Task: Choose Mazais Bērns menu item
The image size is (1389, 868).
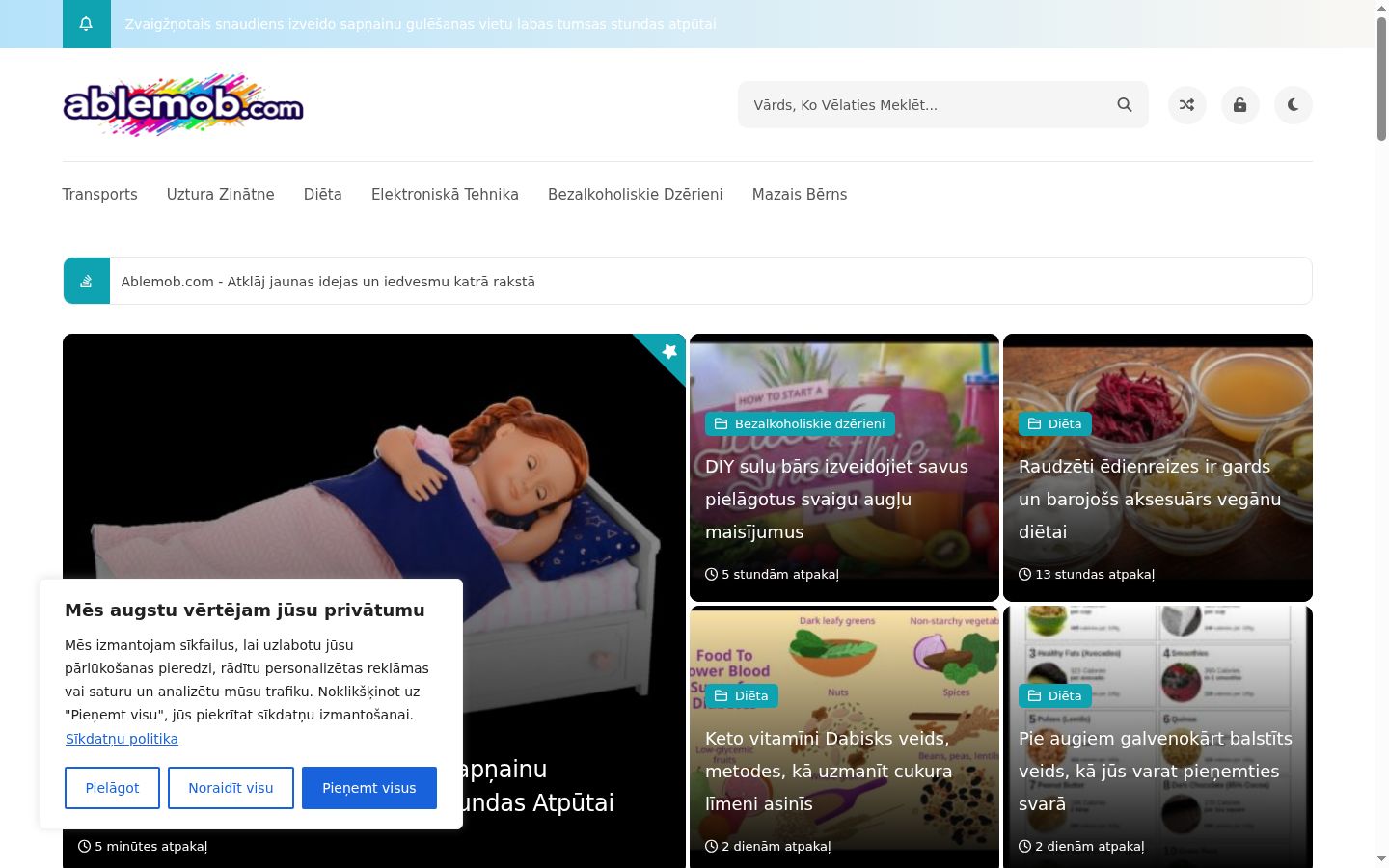Action: point(800,195)
